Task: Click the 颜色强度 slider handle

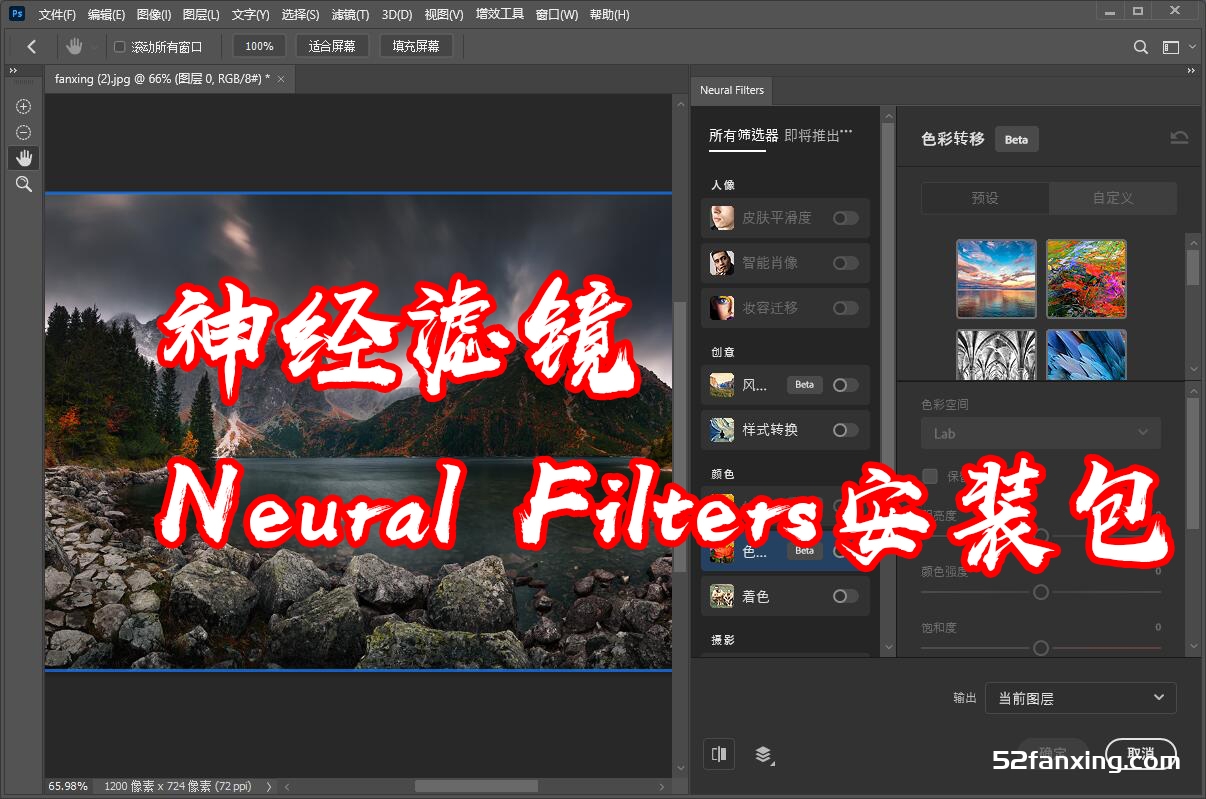Action: [1041, 592]
